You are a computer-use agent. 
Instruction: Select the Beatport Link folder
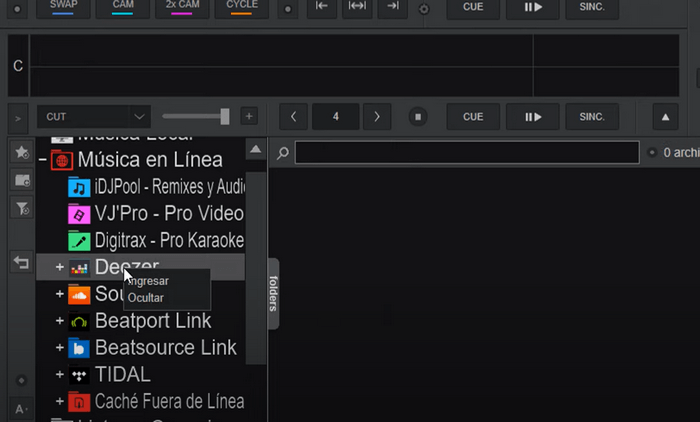click(153, 321)
